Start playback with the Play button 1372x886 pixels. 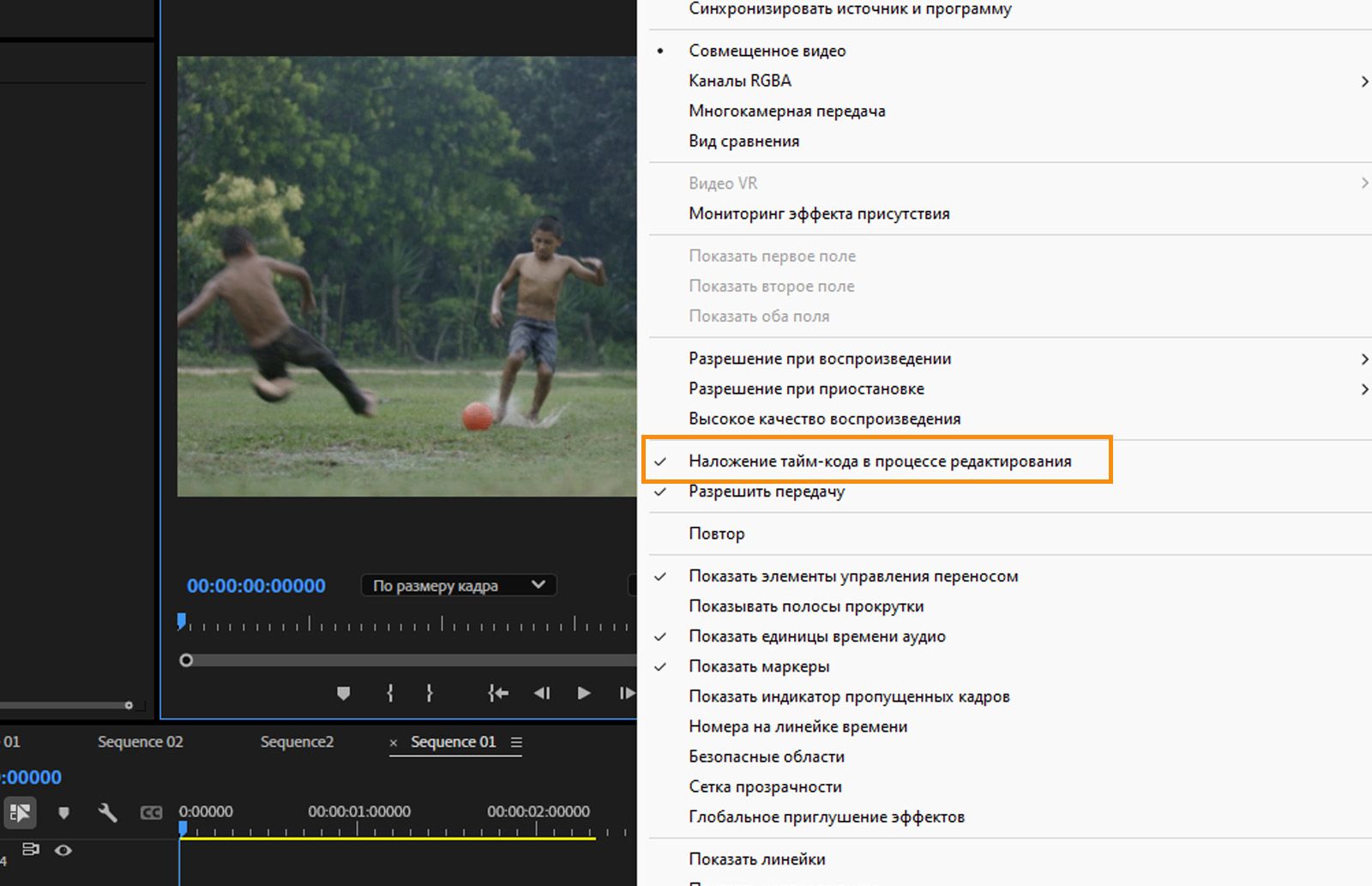[584, 693]
